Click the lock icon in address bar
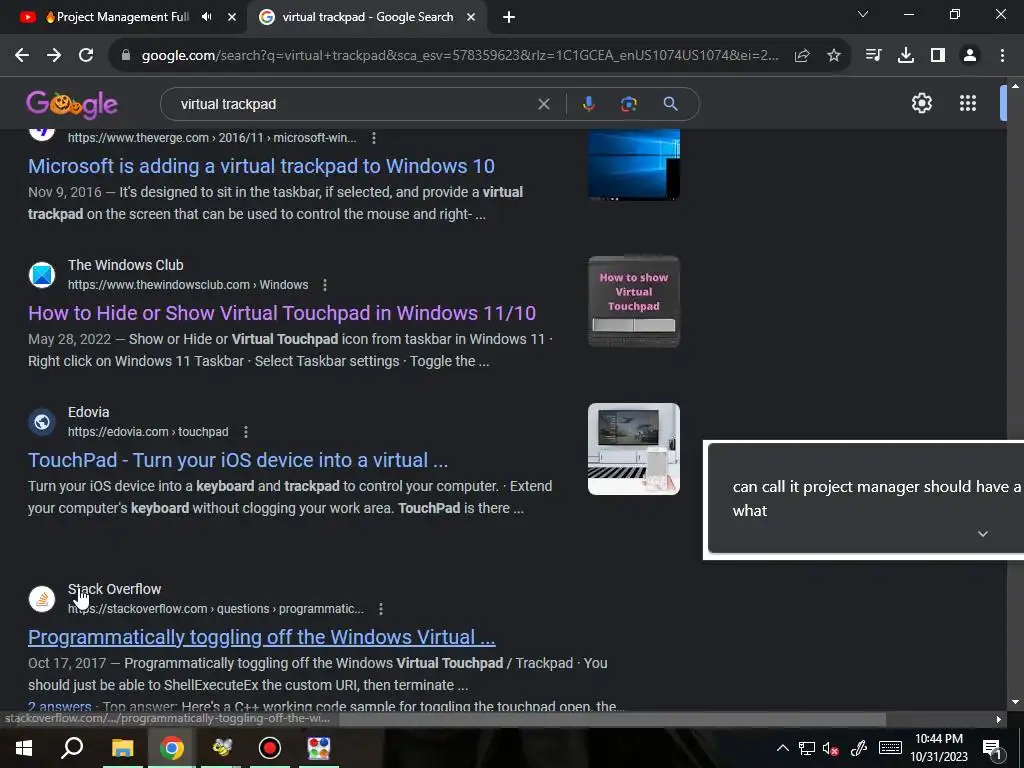Viewport: 1024px width, 768px height. (126, 56)
